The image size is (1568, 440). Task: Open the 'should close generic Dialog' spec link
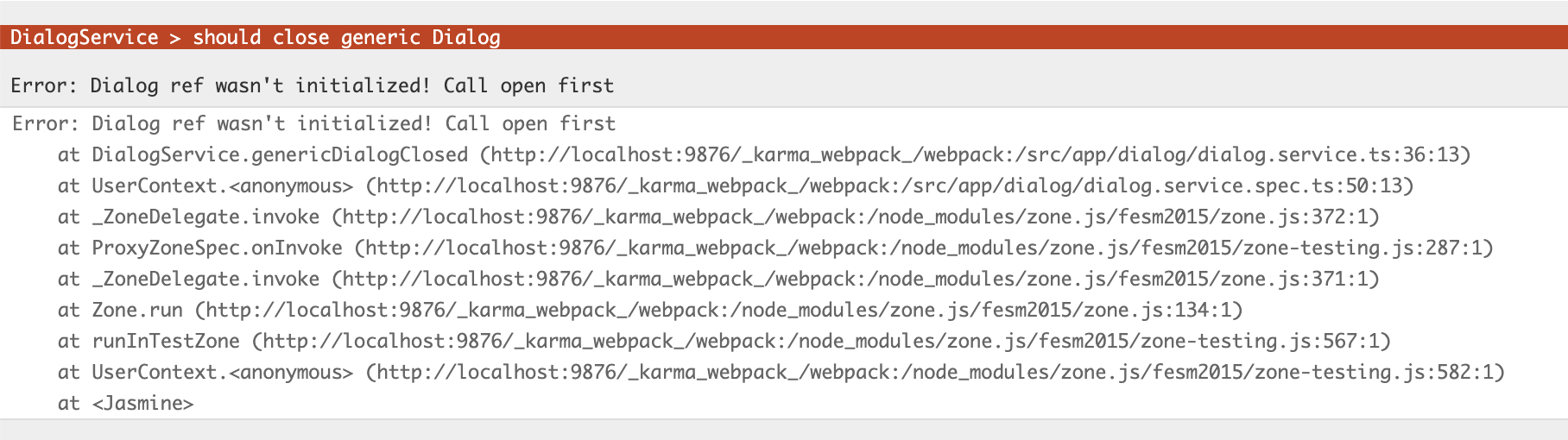tap(346, 37)
